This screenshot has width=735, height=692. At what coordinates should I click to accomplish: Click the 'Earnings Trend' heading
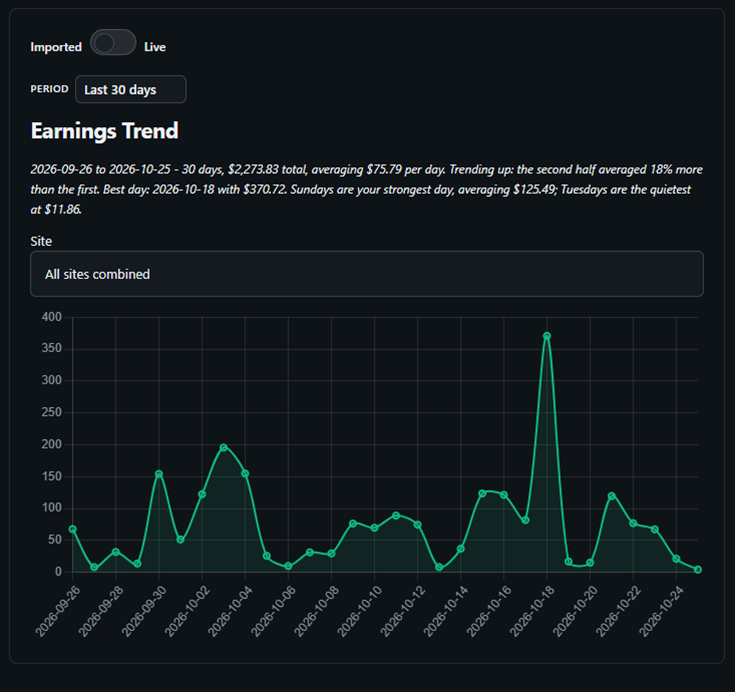pyautogui.click(x=105, y=131)
